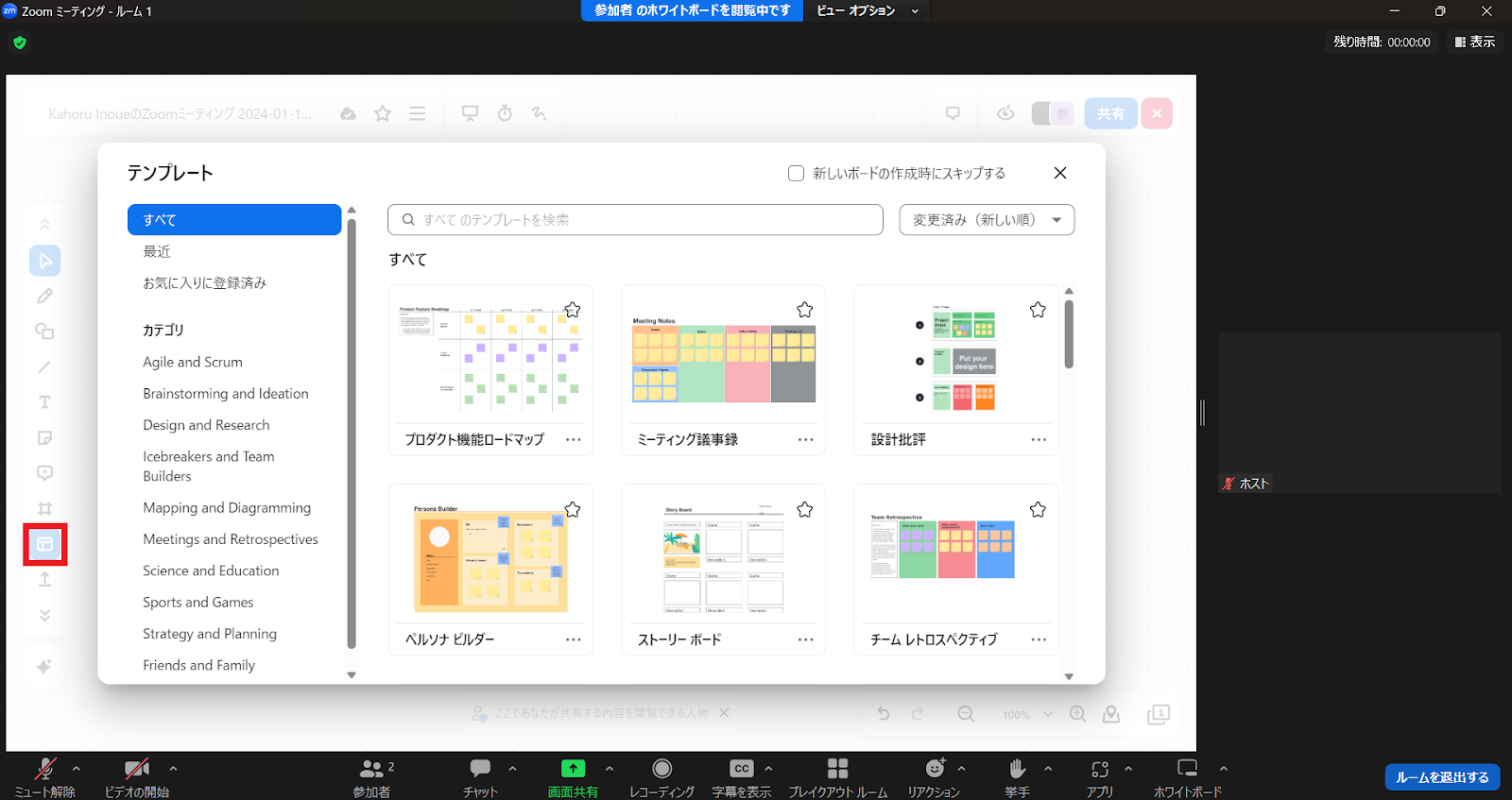Click the cloud save status icon

[x=348, y=113]
